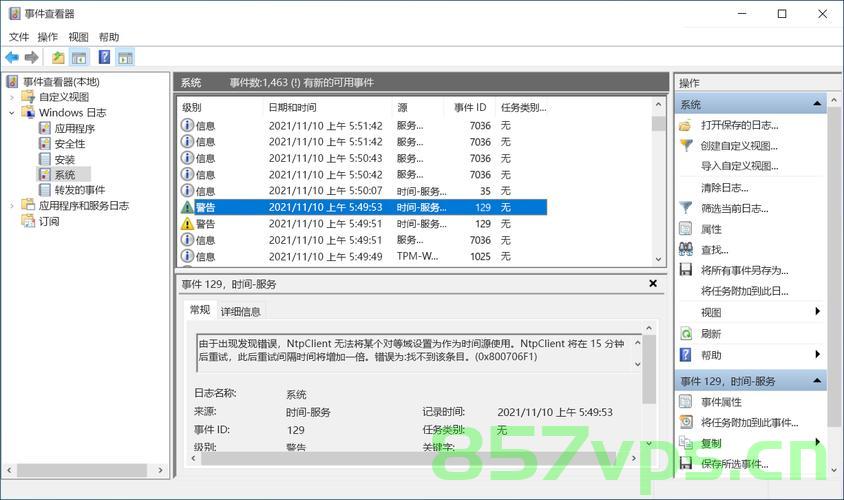Click left tree pane horizontal scrollbar right arrow

click(160, 470)
